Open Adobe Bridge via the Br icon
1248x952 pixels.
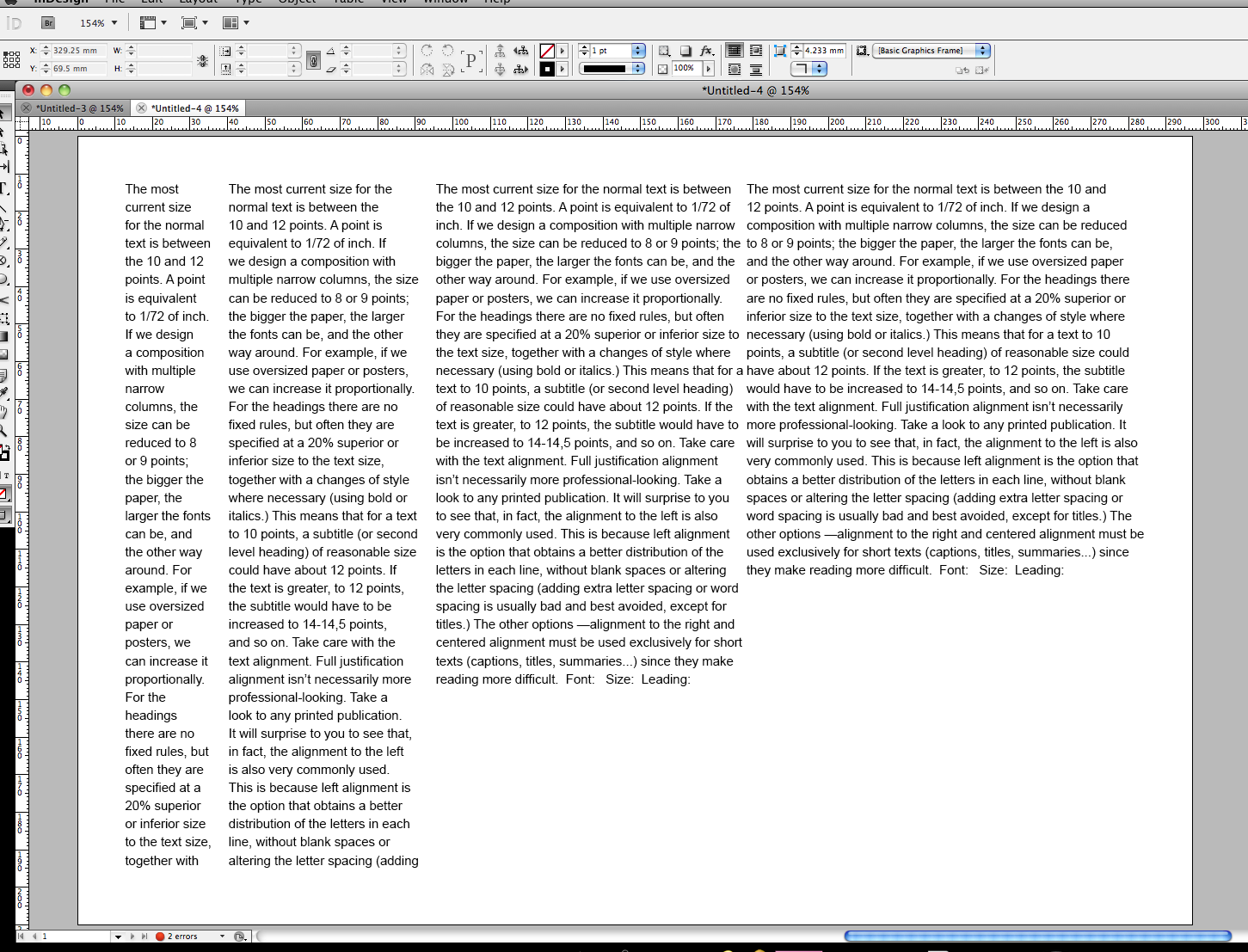tap(48, 23)
